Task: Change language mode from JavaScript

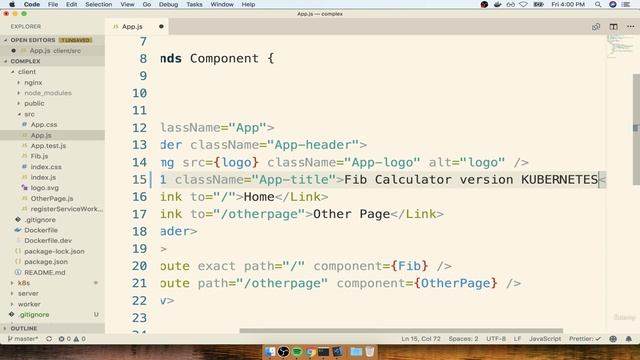Action: [x=545, y=339]
